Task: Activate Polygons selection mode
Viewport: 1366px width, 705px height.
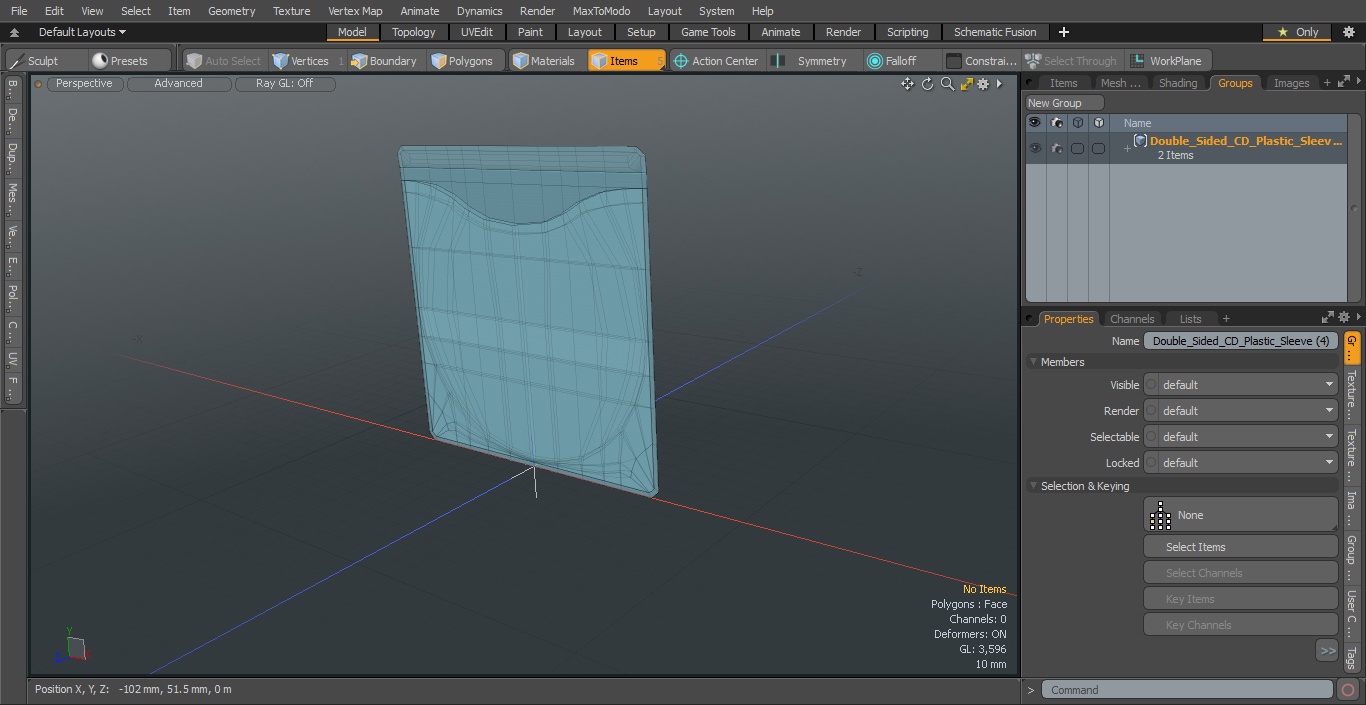Action: point(462,61)
